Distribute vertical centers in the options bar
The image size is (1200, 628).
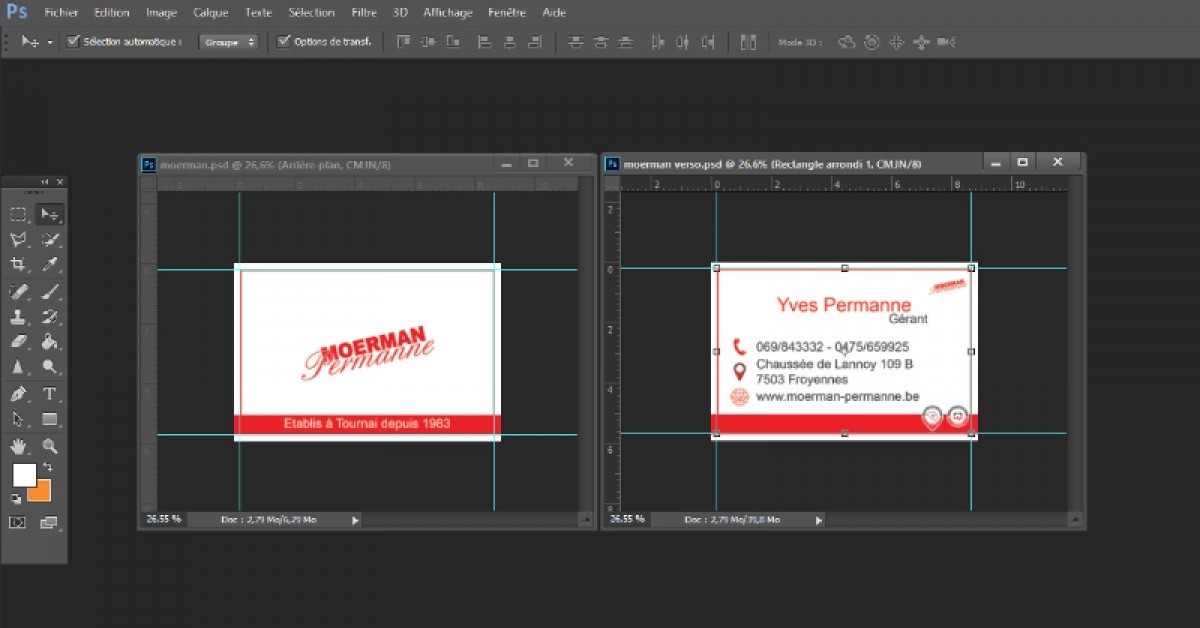coord(600,42)
